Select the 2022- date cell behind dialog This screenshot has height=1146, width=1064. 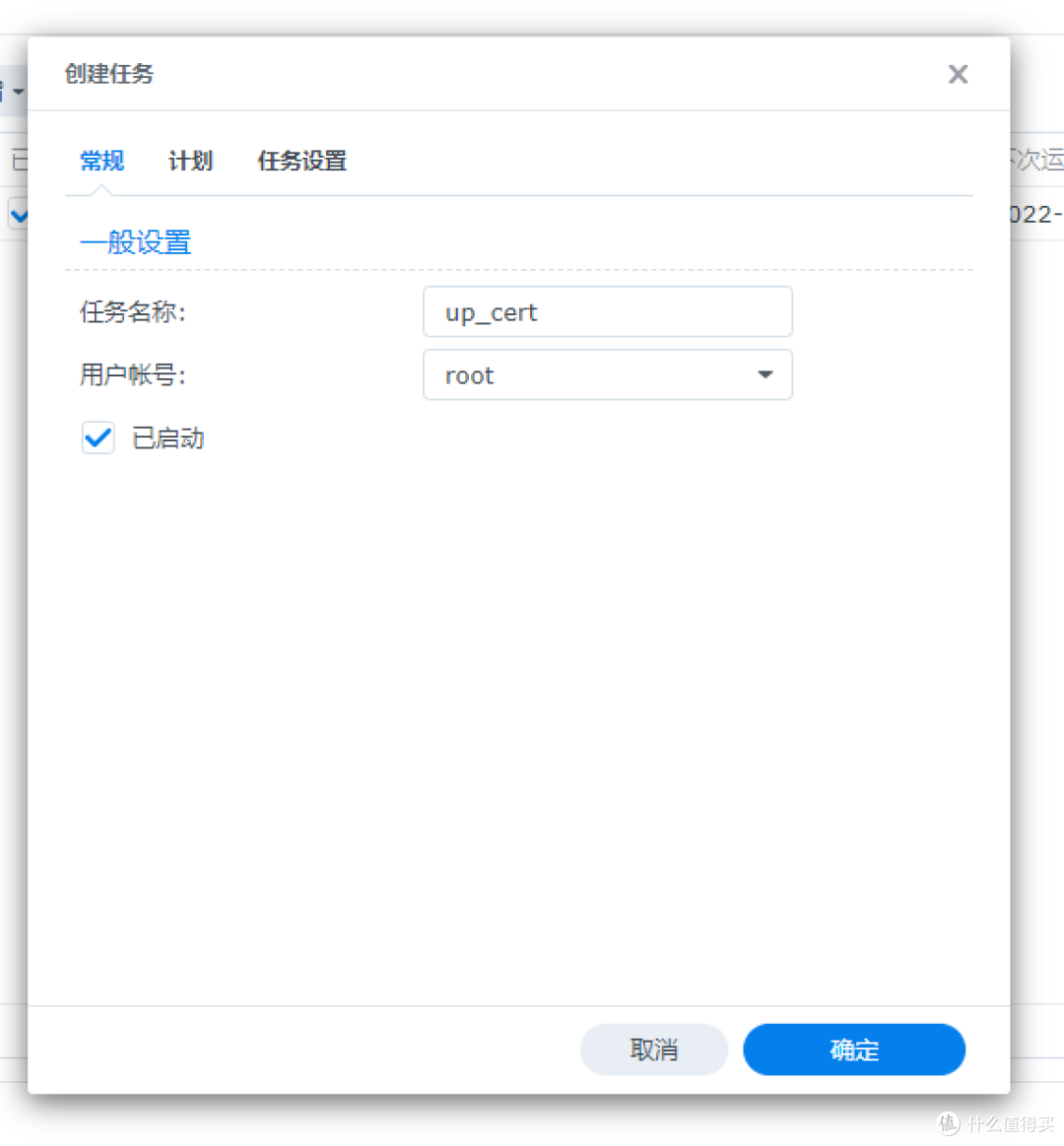click(x=1036, y=215)
